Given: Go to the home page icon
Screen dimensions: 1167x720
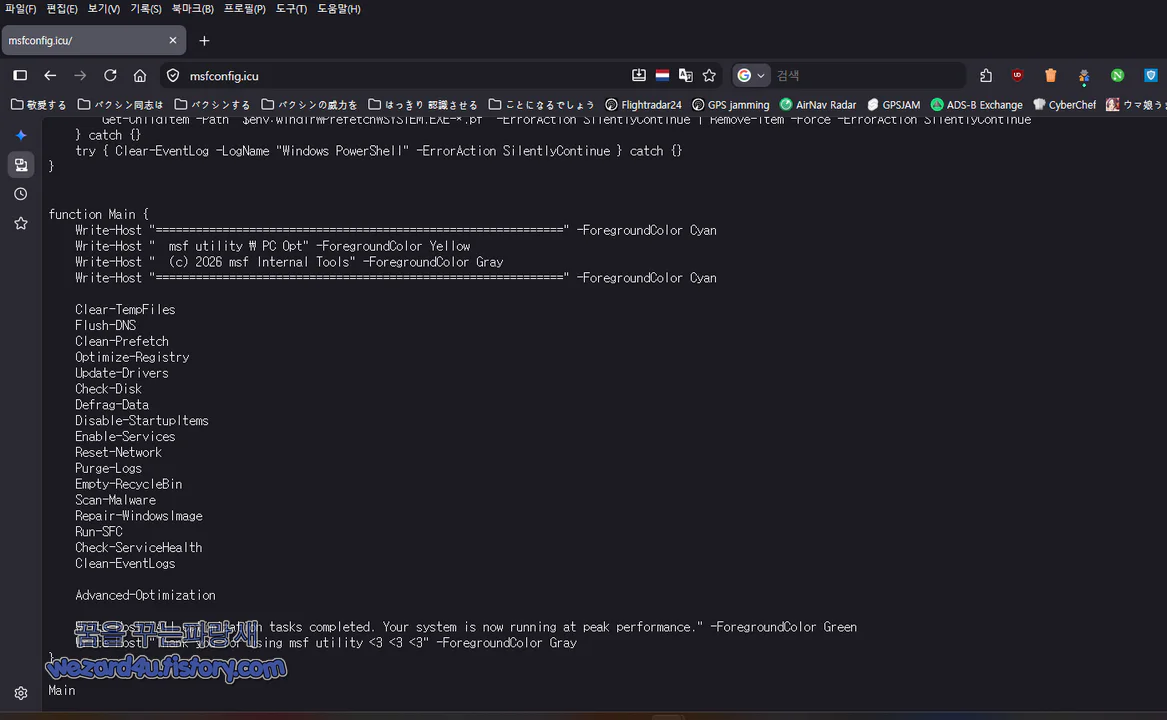Looking at the screenshot, I should (140, 75).
